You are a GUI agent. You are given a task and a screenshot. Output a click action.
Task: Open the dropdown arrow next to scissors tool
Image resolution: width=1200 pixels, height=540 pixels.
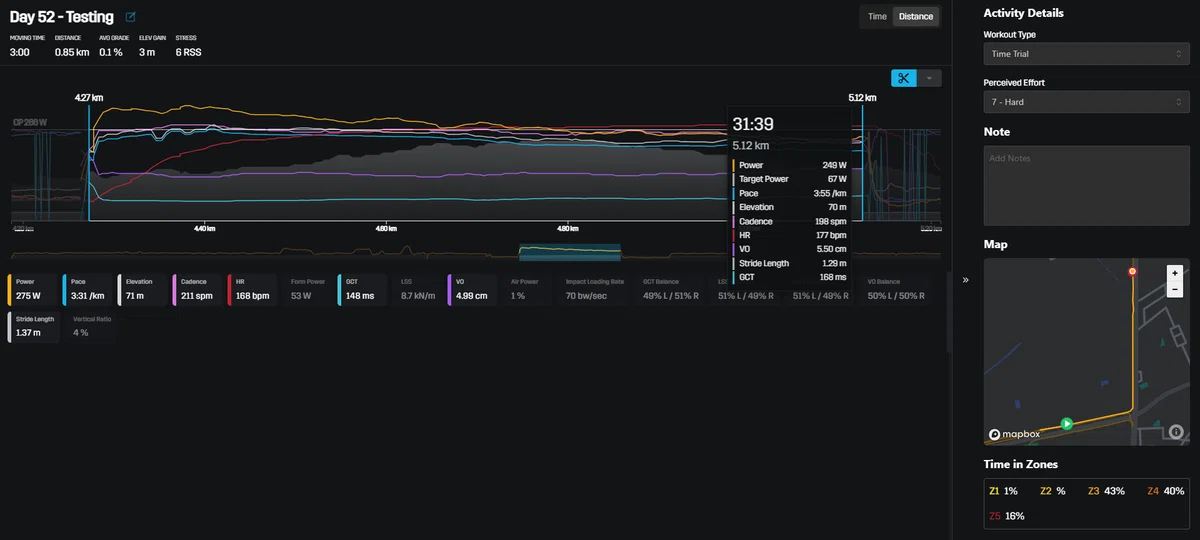(929, 78)
